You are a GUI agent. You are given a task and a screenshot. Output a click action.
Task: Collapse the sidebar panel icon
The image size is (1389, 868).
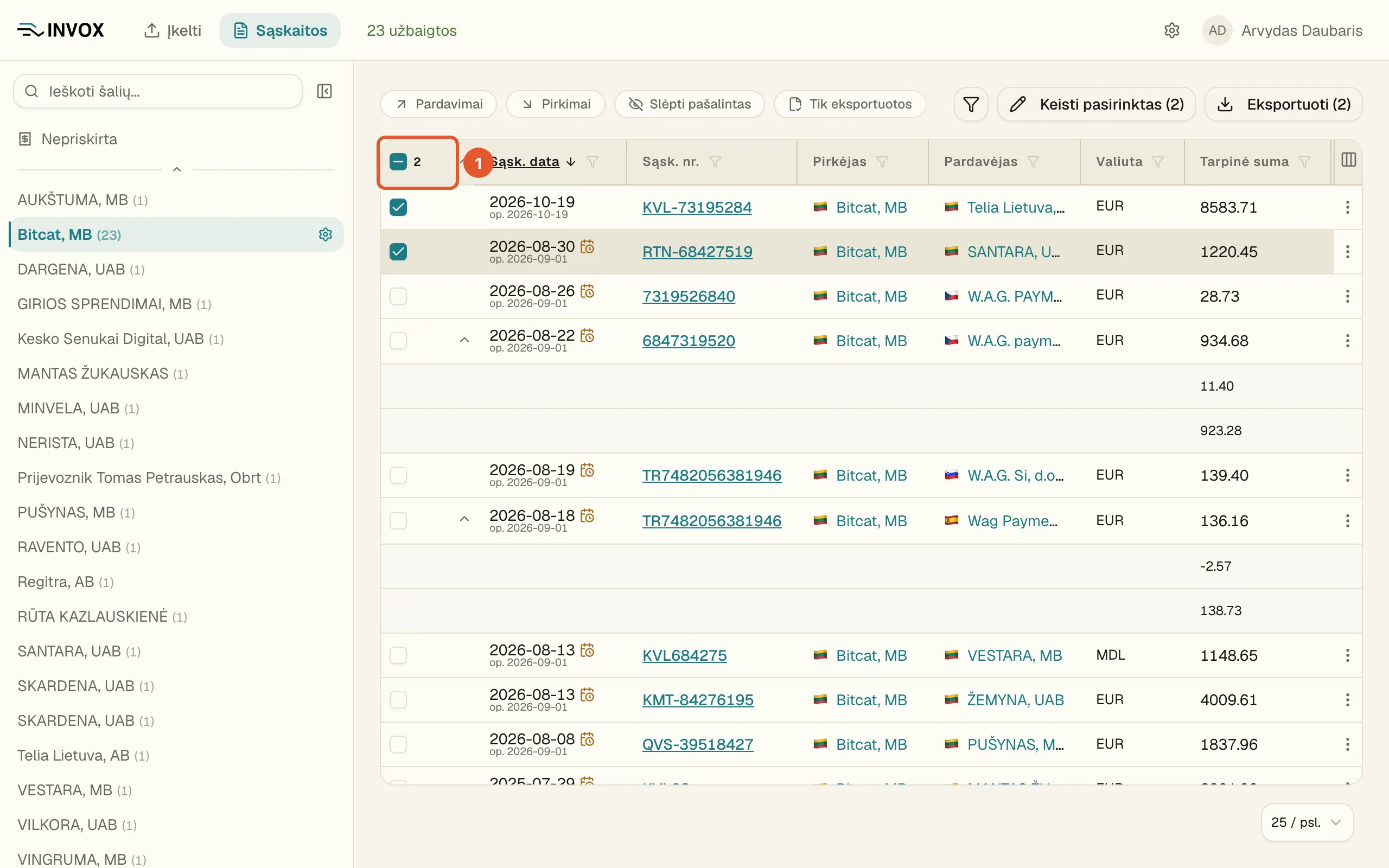pos(324,91)
